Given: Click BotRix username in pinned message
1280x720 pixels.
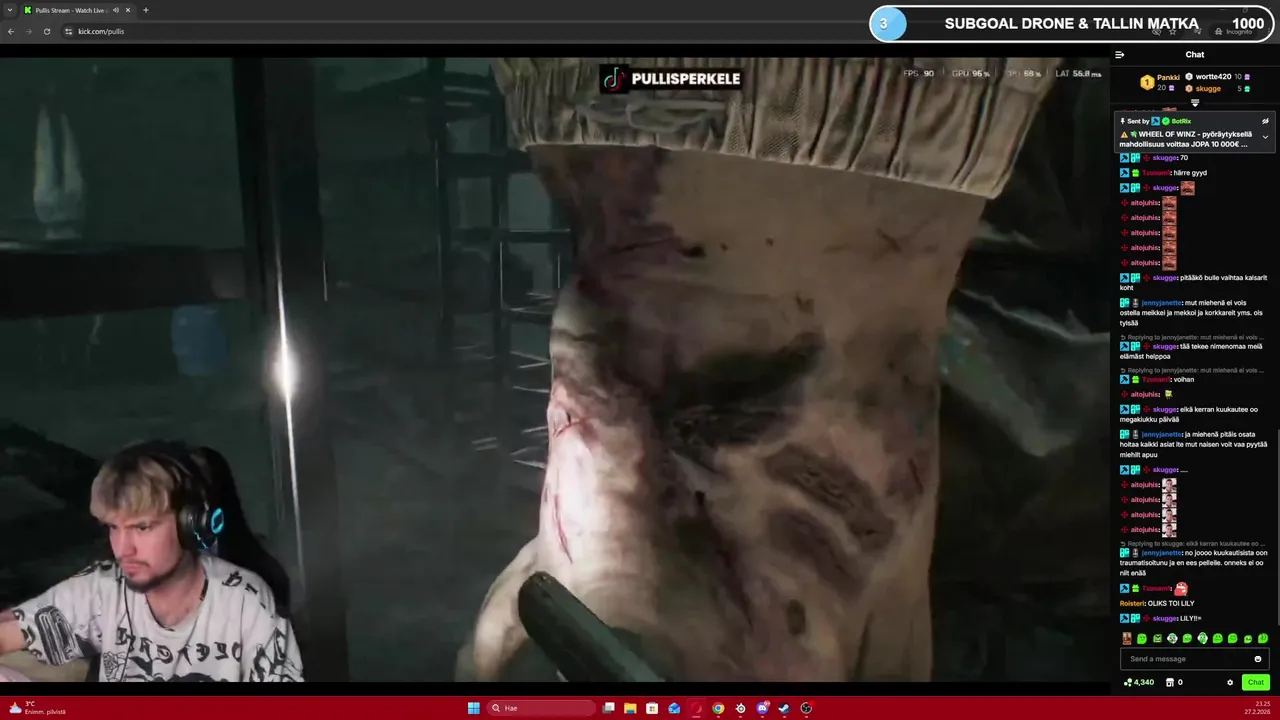Looking at the screenshot, I should coord(1181,121).
